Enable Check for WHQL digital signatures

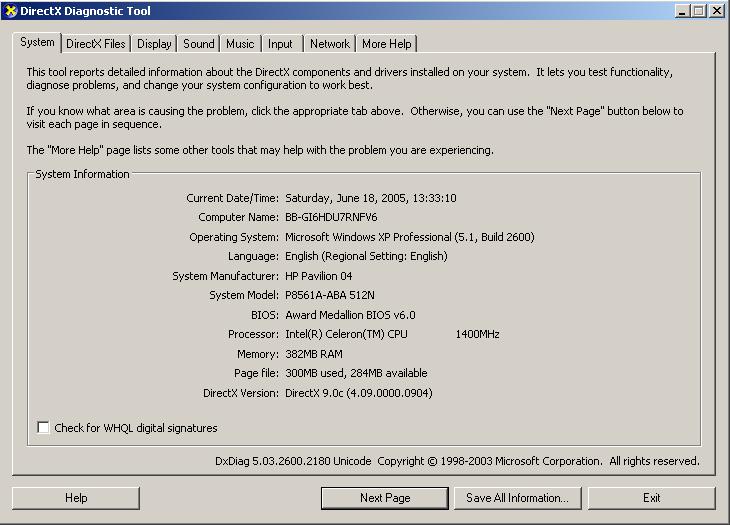[x=43, y=428]
